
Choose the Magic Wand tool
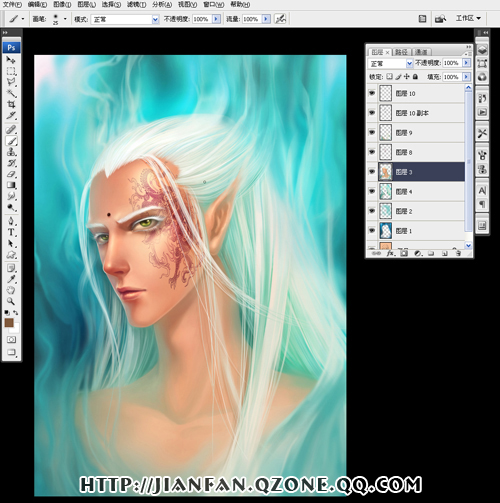coord(11,93)
